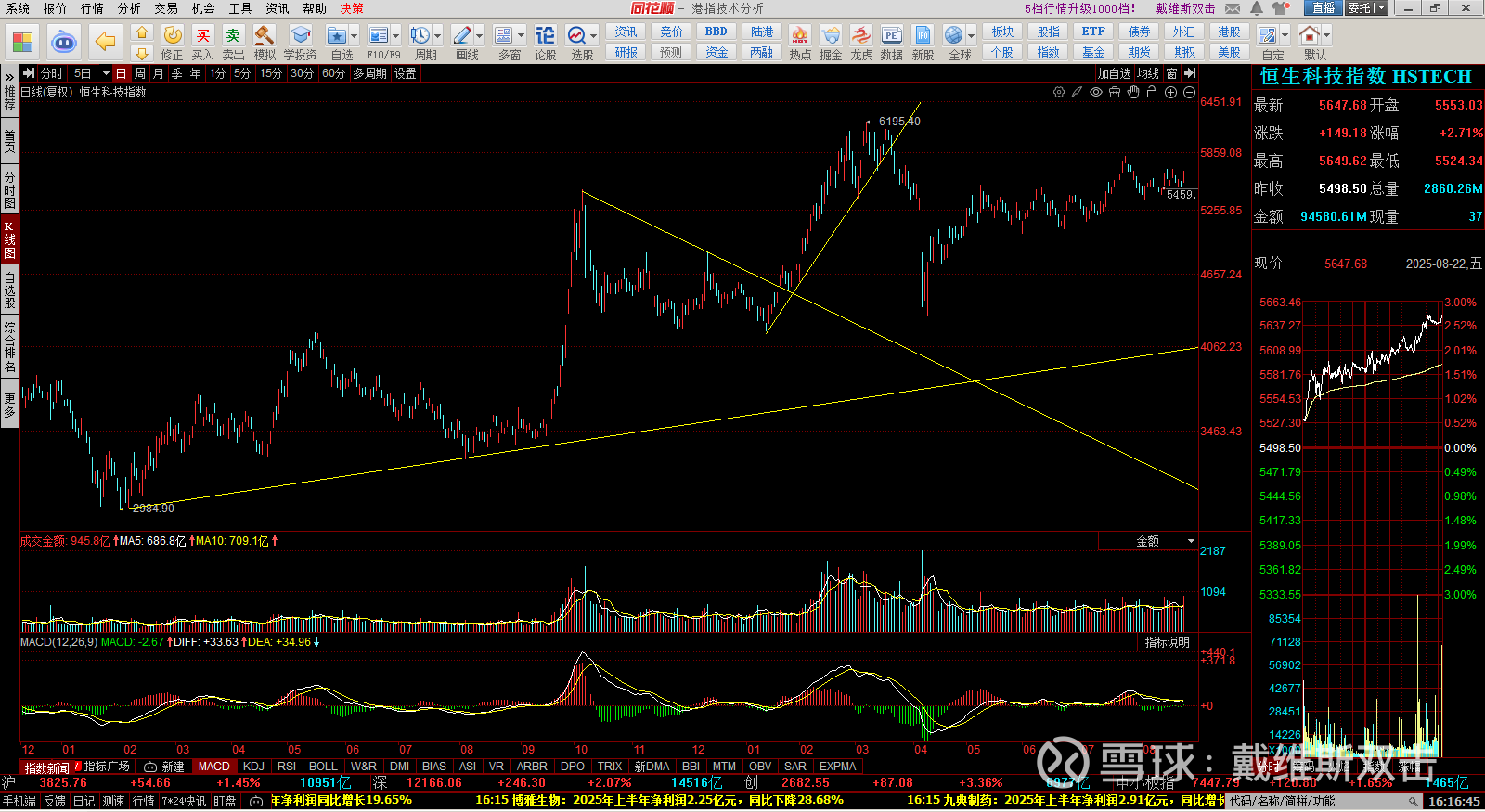Open the 模拟 simulated trading gavel icon
This screenshot has height=812, width=1485.
point(265,35)
